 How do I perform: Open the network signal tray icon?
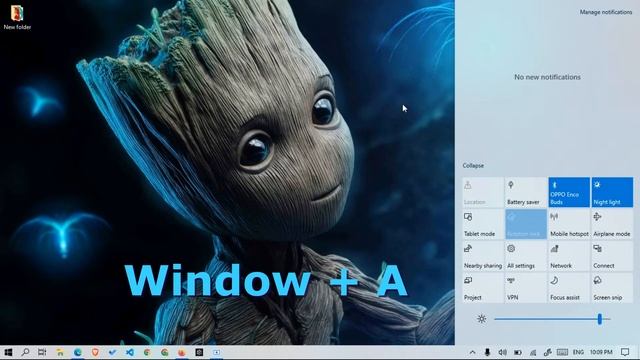(x=533, y=352)
